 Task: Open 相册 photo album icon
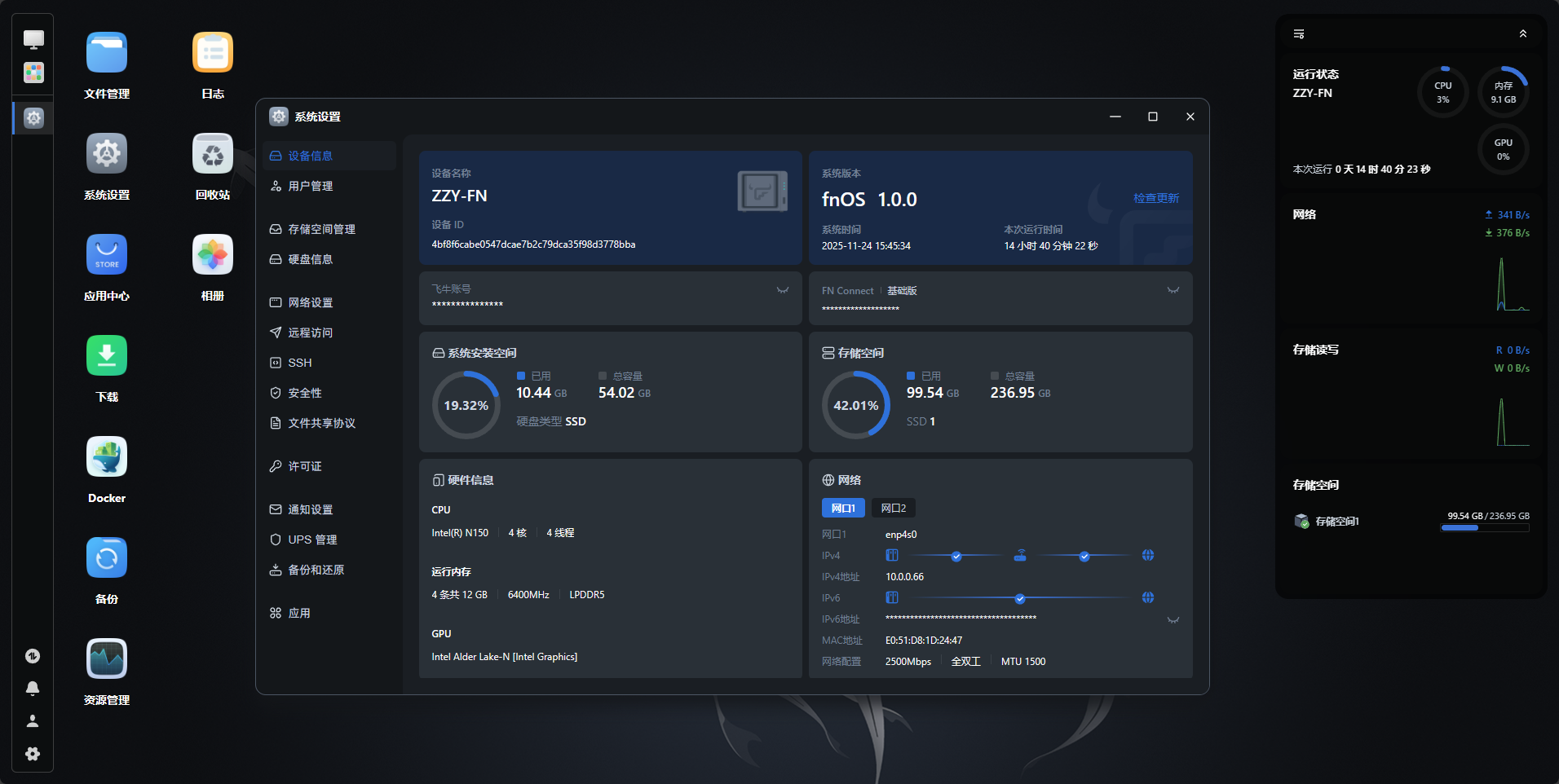click(213, 255)
